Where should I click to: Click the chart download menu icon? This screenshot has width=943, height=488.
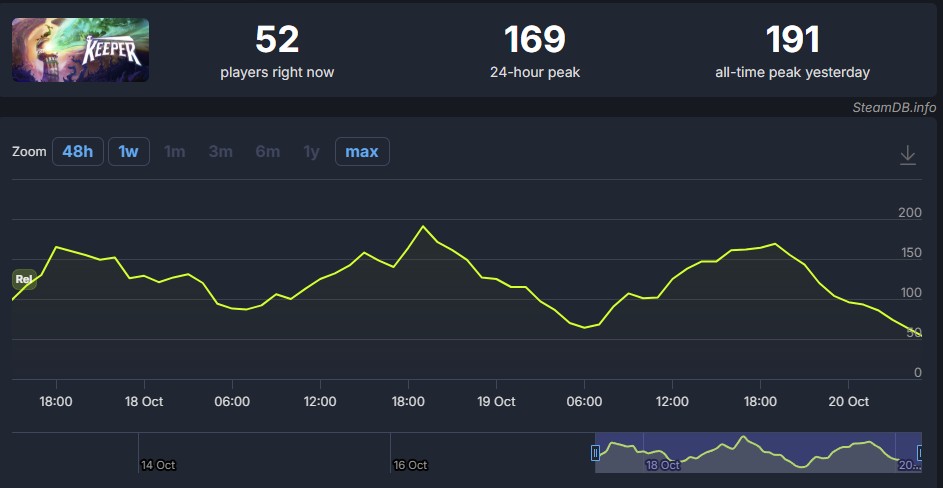907,155
